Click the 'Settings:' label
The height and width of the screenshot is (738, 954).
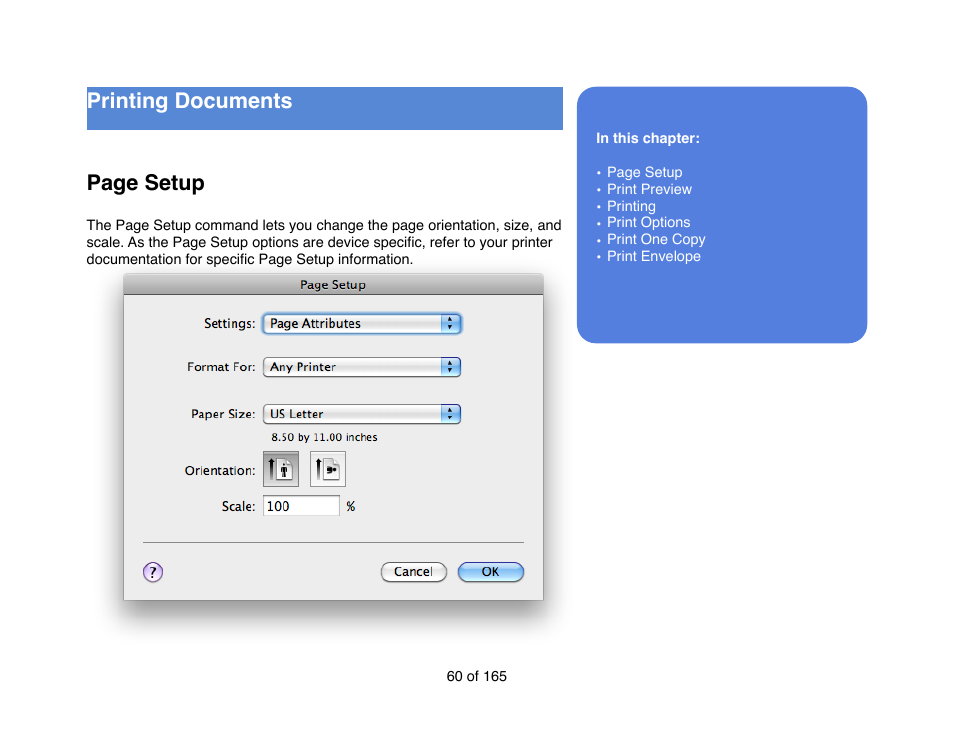229,324
